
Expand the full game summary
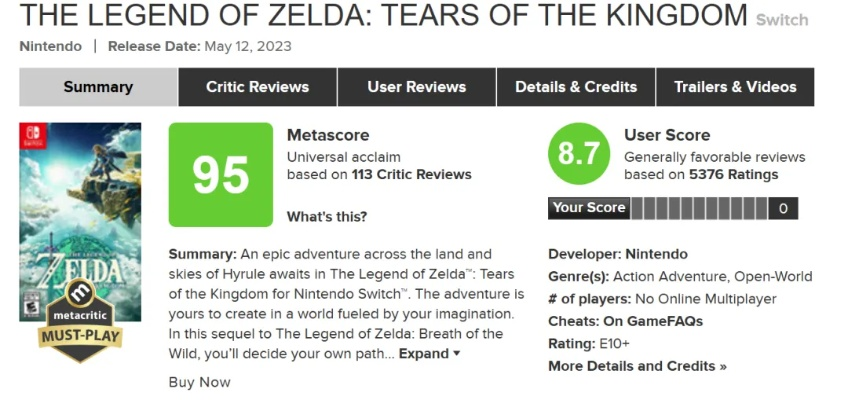pyautogui.click(x=429, y=353)
